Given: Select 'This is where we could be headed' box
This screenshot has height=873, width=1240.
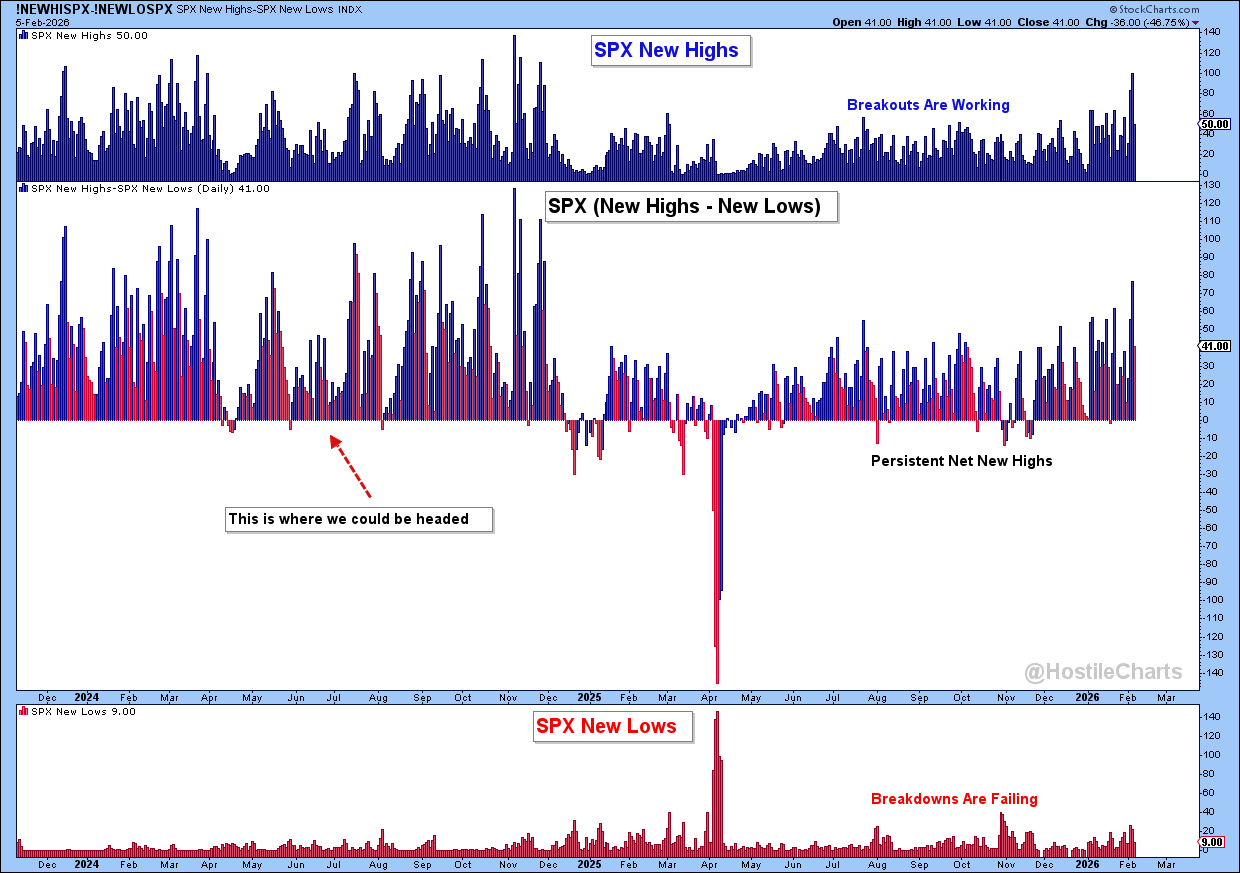Looking at the screenshot, I should pyautogui.click(x=348, y=519).
